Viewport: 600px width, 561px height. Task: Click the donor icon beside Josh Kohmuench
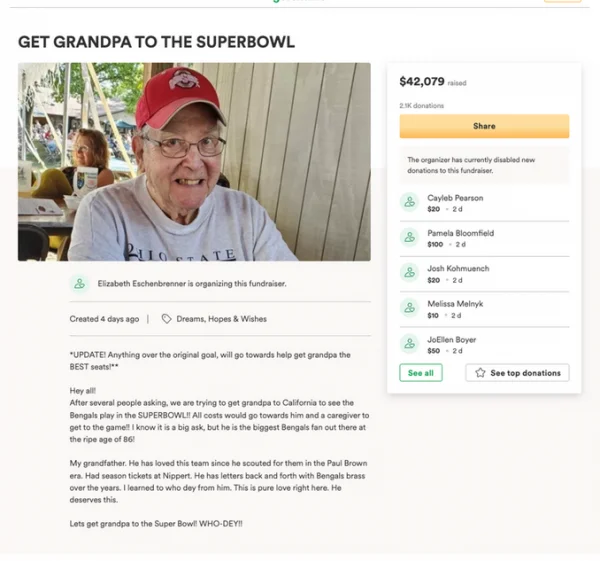pos(408,272)
